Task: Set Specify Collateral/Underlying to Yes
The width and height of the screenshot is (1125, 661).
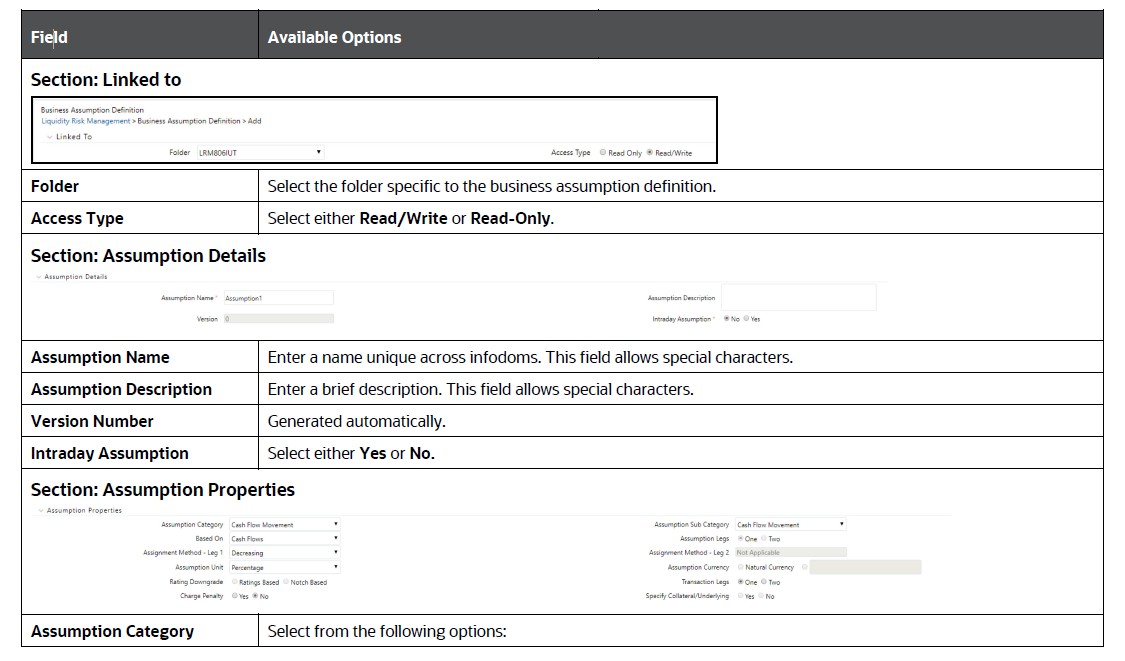Action: click(740, 596)
